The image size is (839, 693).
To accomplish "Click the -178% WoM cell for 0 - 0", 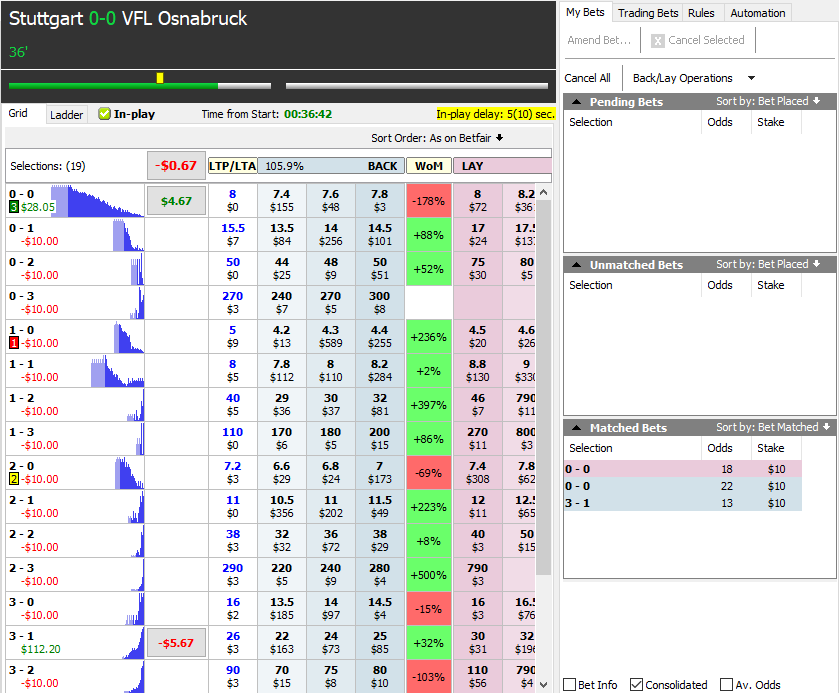I will (x=429, y=201).
